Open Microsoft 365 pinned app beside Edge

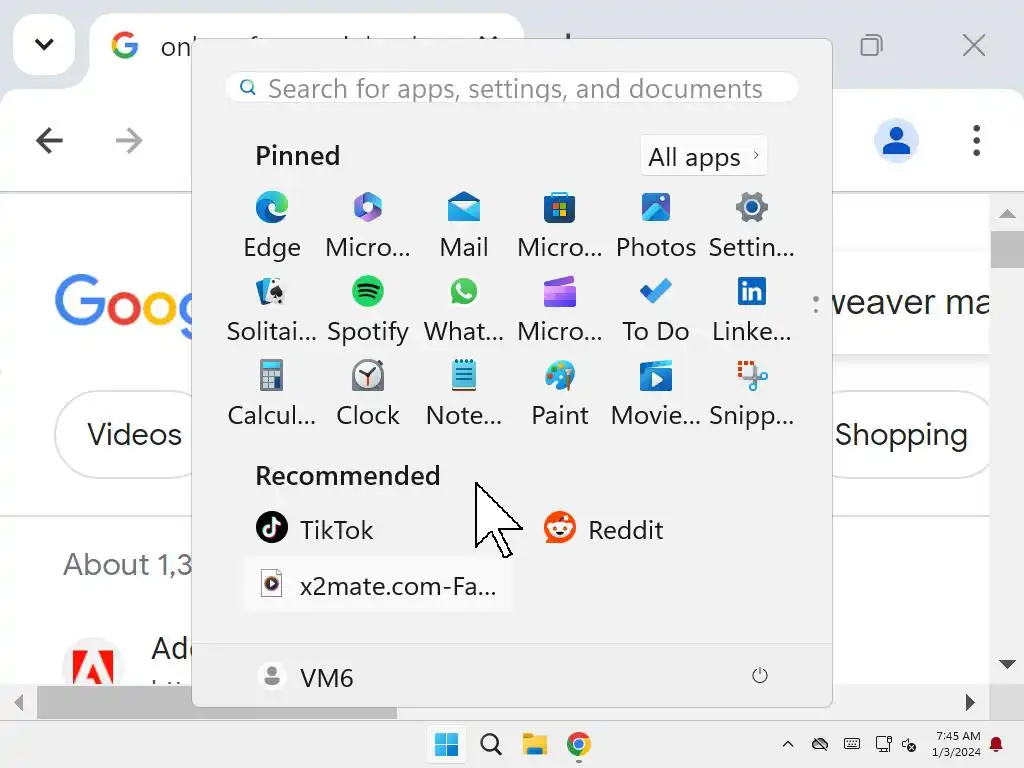(368, 225)
